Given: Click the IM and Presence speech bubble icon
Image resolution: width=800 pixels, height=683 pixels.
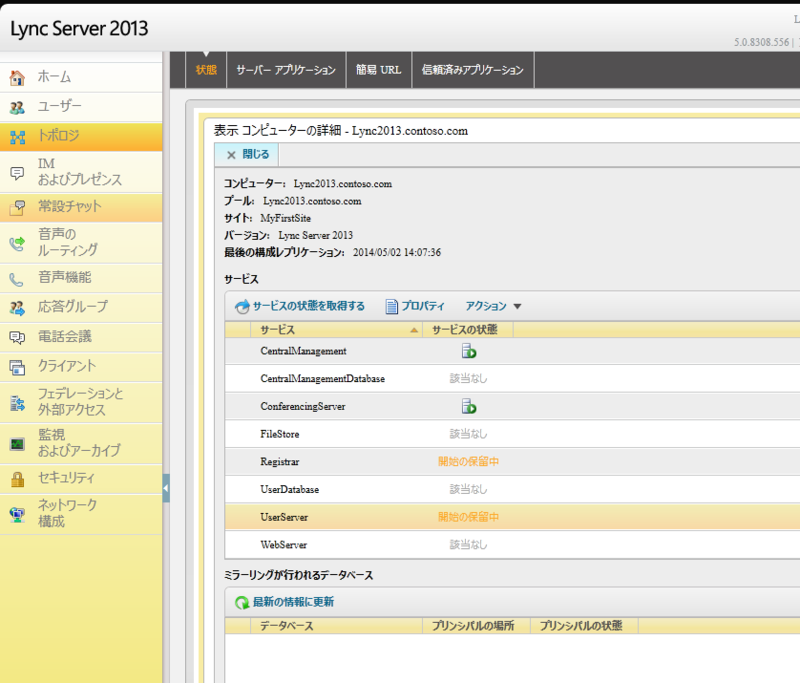Looking at the screenshot, I should pyautogui.click(x=17, y=173).
